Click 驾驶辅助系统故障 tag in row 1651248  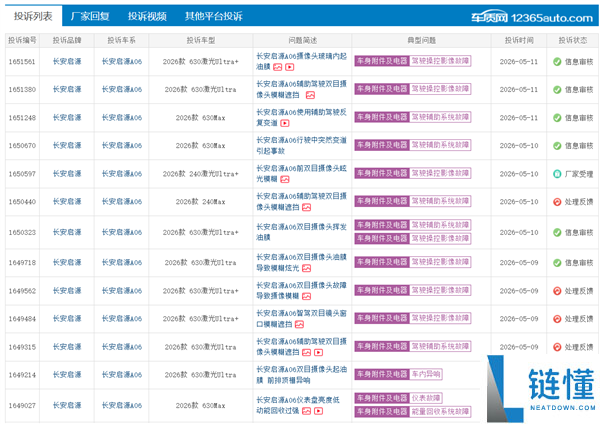tap(440, 117)
